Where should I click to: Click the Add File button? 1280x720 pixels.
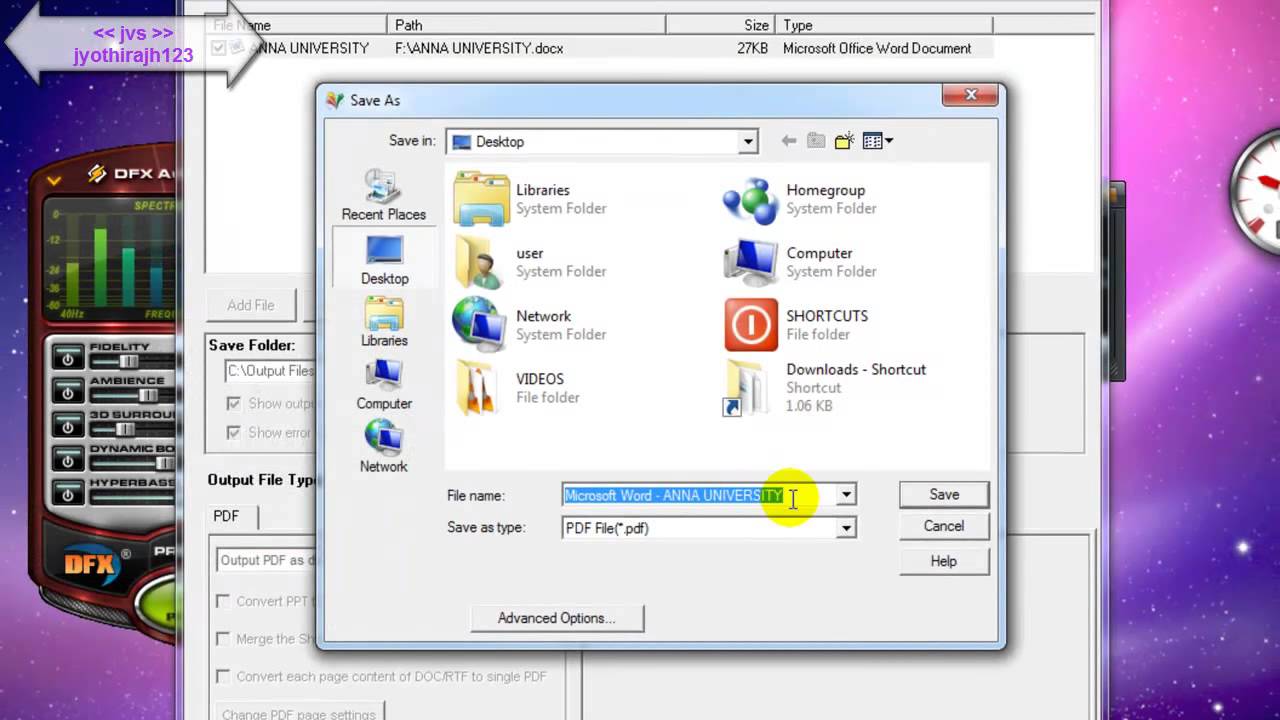click(251, 305)
